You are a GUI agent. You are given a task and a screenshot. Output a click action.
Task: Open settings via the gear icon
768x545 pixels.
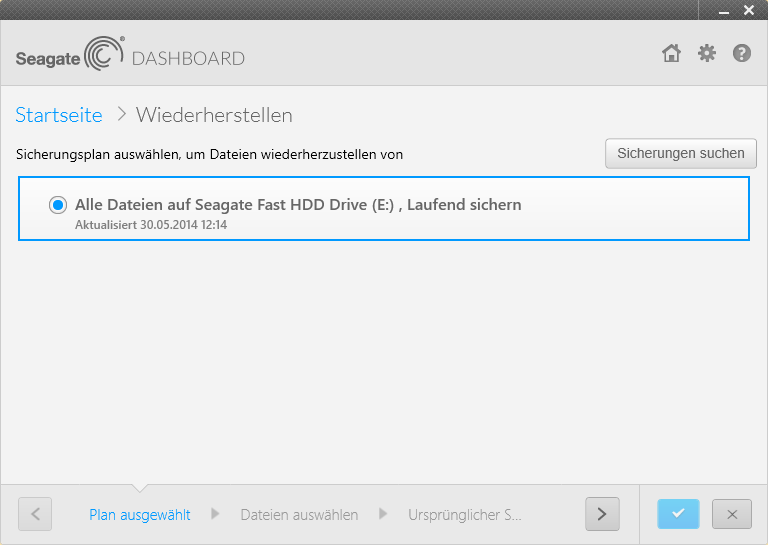(707, 54)
